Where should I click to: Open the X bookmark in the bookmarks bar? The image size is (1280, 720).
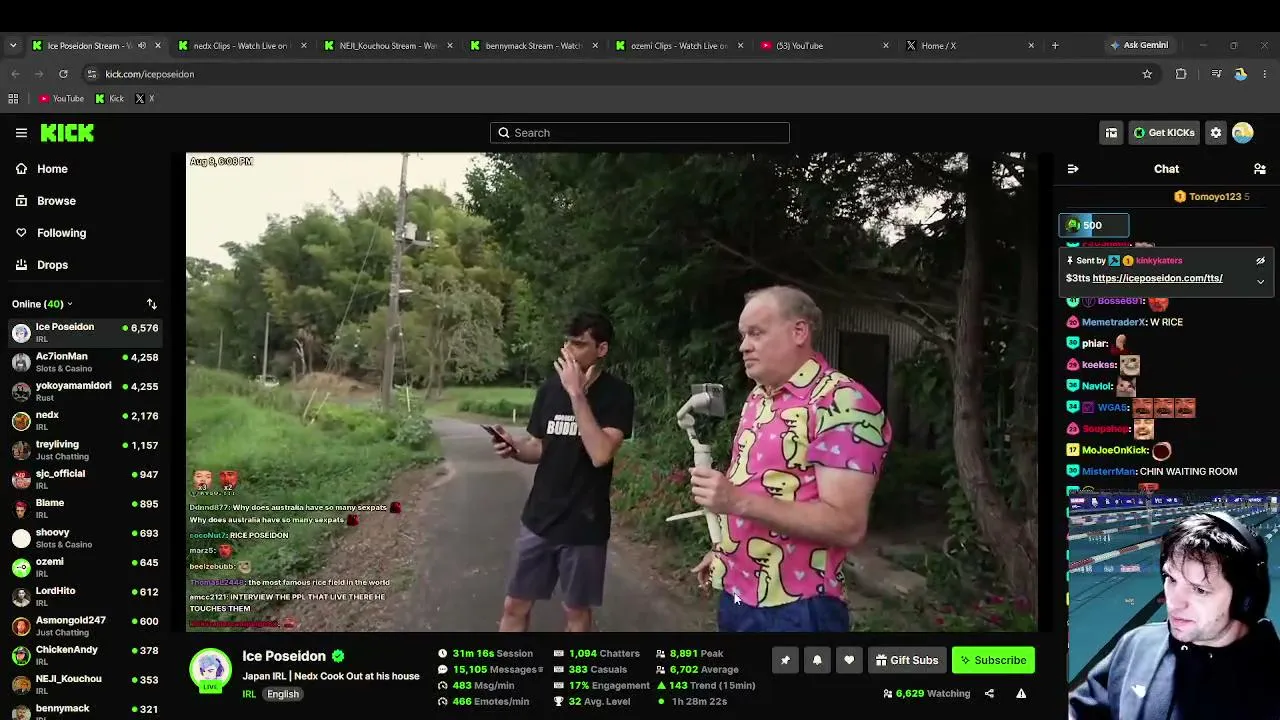point(145,99)
